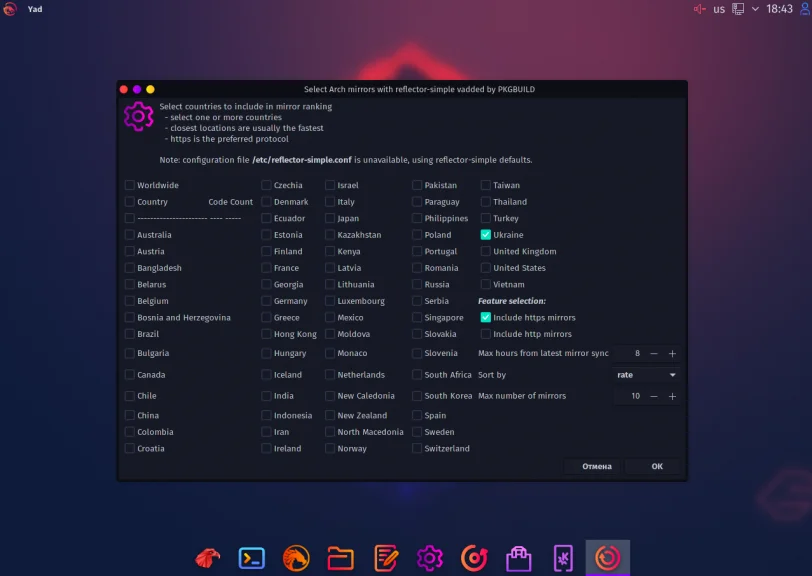Click the Max hours from latest mirror sync field
The height and width of the screenshot is (576, 812).
point(637,353)
